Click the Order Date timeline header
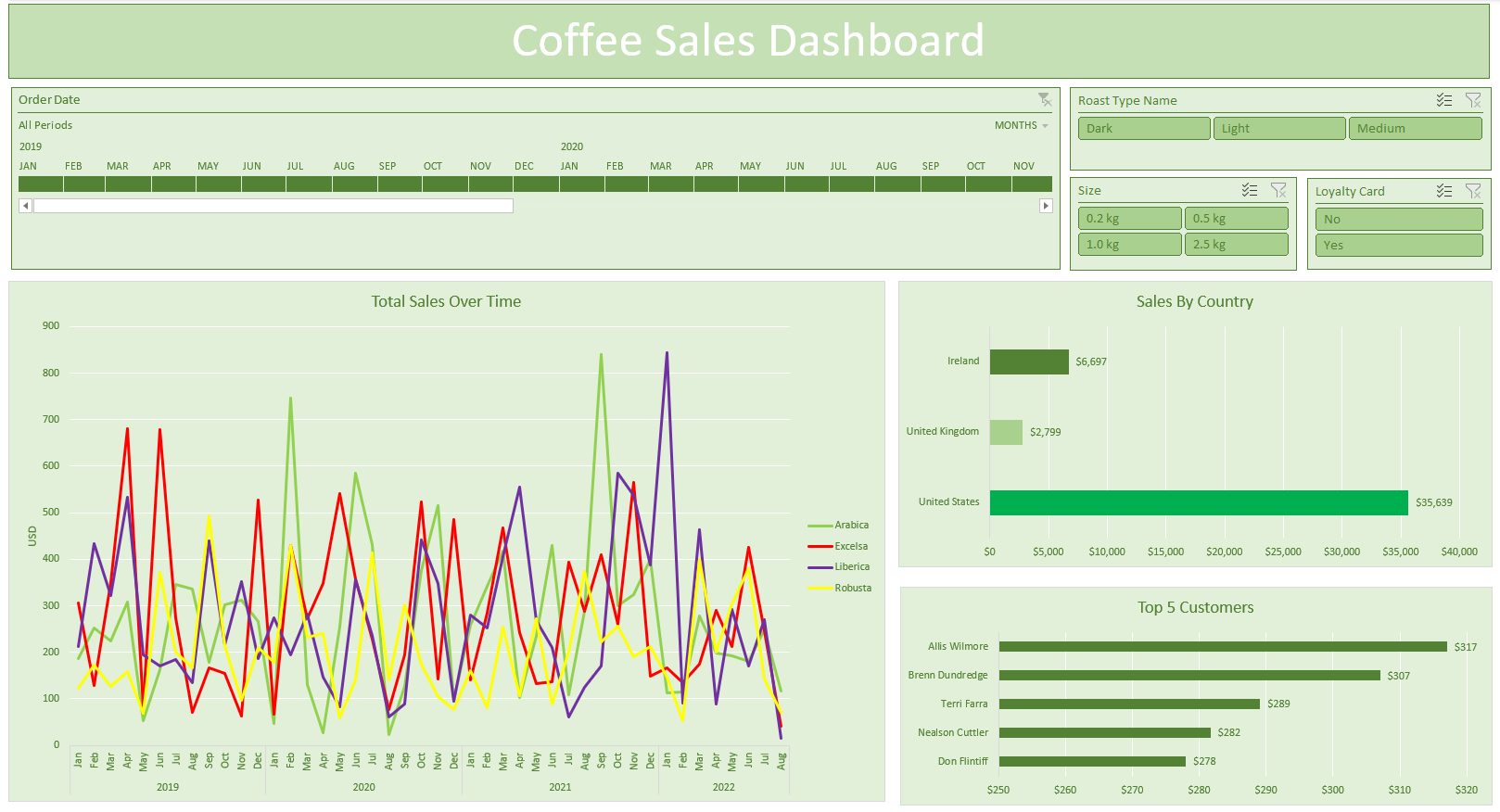Image resolution: width=1500 pixels, height=812 pixels. click(x=49, y=99)
